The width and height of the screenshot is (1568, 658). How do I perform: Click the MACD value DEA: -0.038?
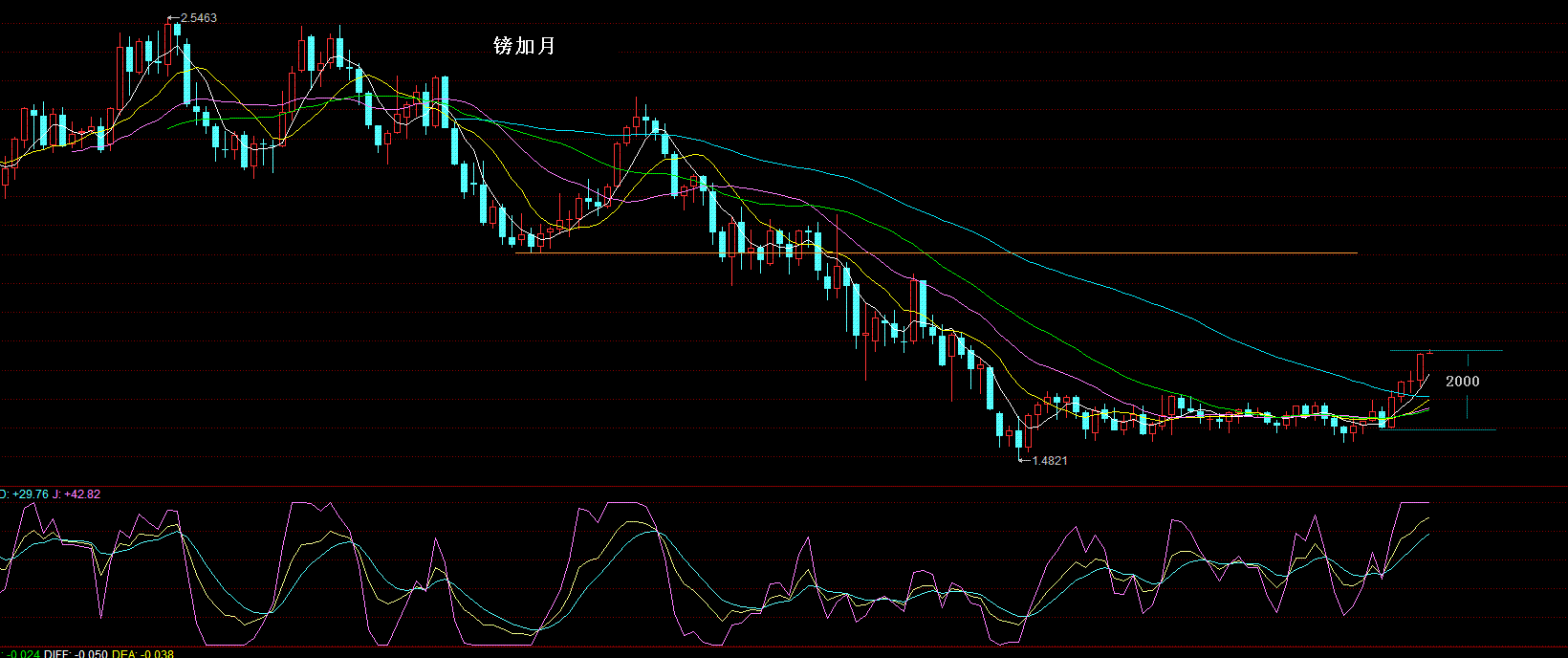[143, 653]
